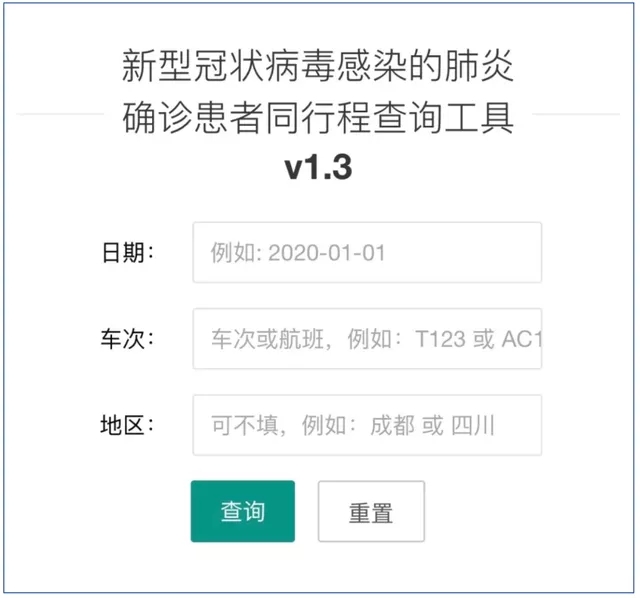This screenshot has width=640, height=598.
Task: Click placeholder text 例如: 2020-01-01
Action: [x=298, y=253]
